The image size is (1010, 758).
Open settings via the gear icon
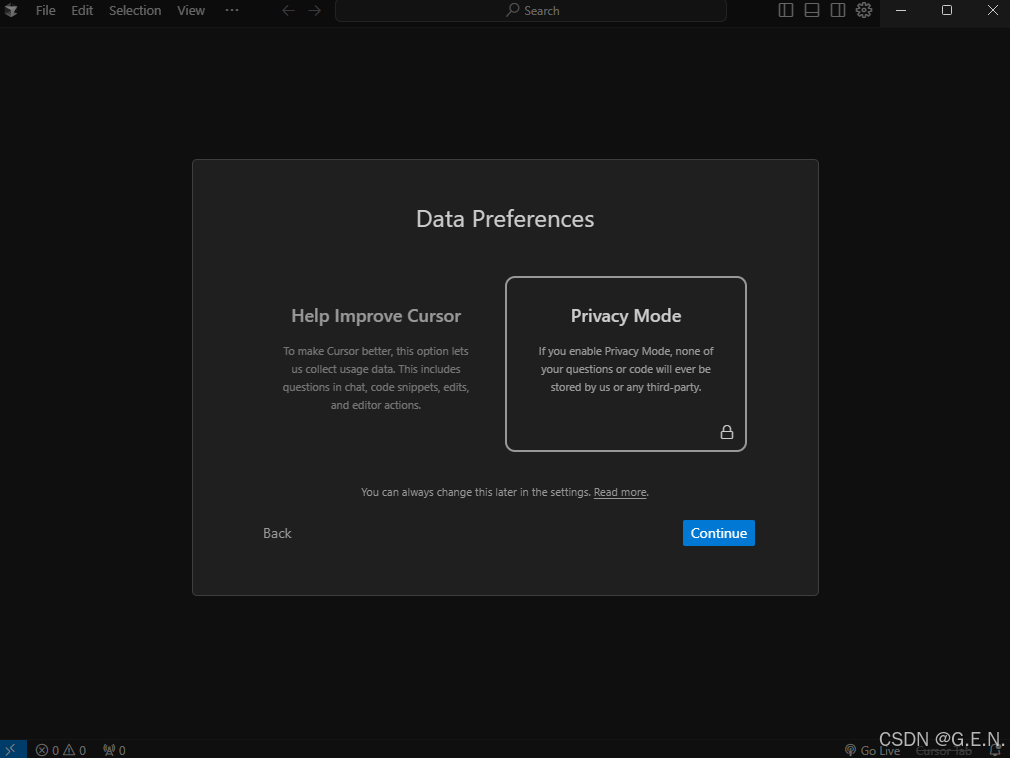pos(864,10)
